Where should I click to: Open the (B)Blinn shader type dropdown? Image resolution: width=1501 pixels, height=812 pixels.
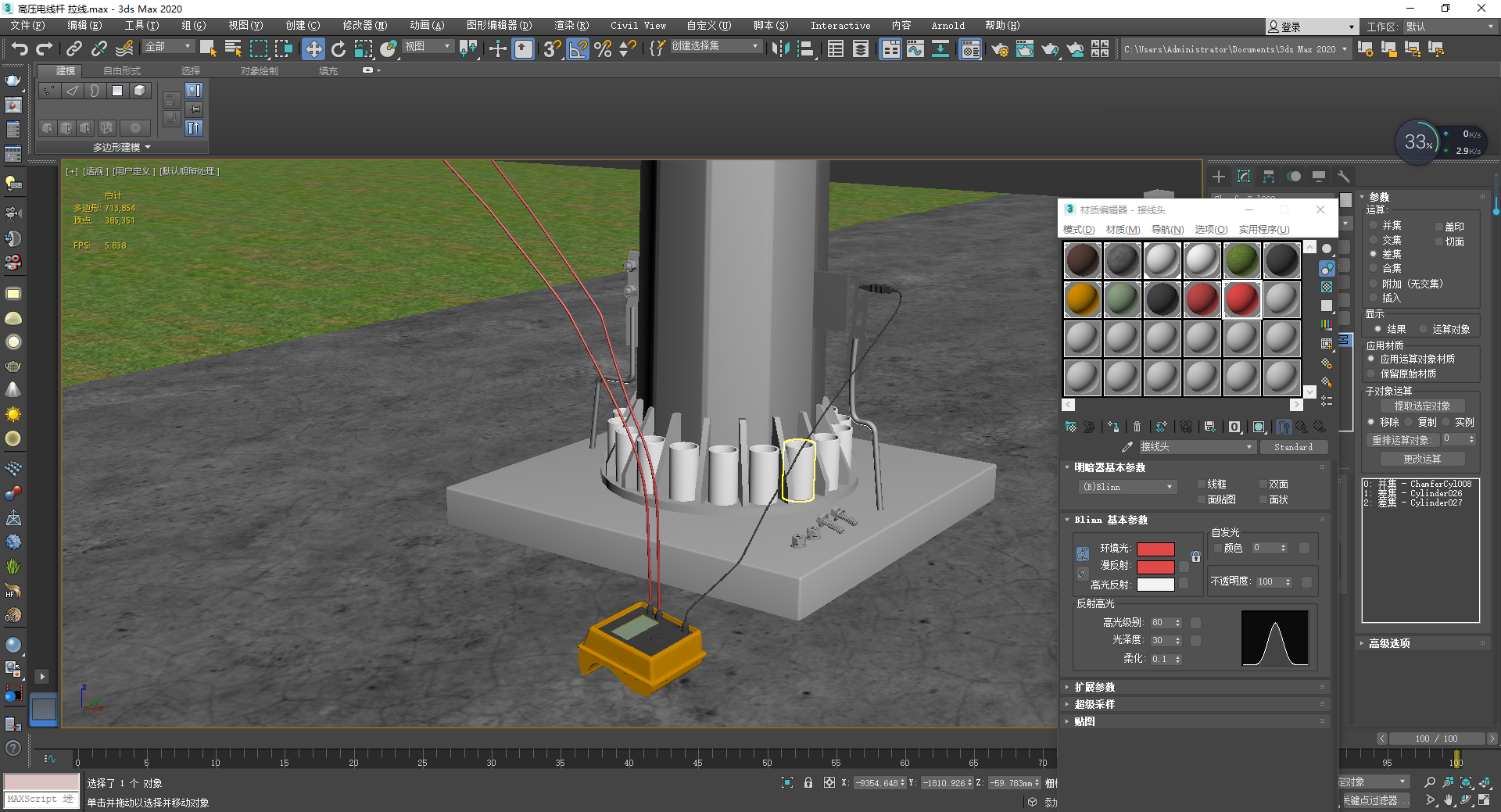coord(1127,487)
